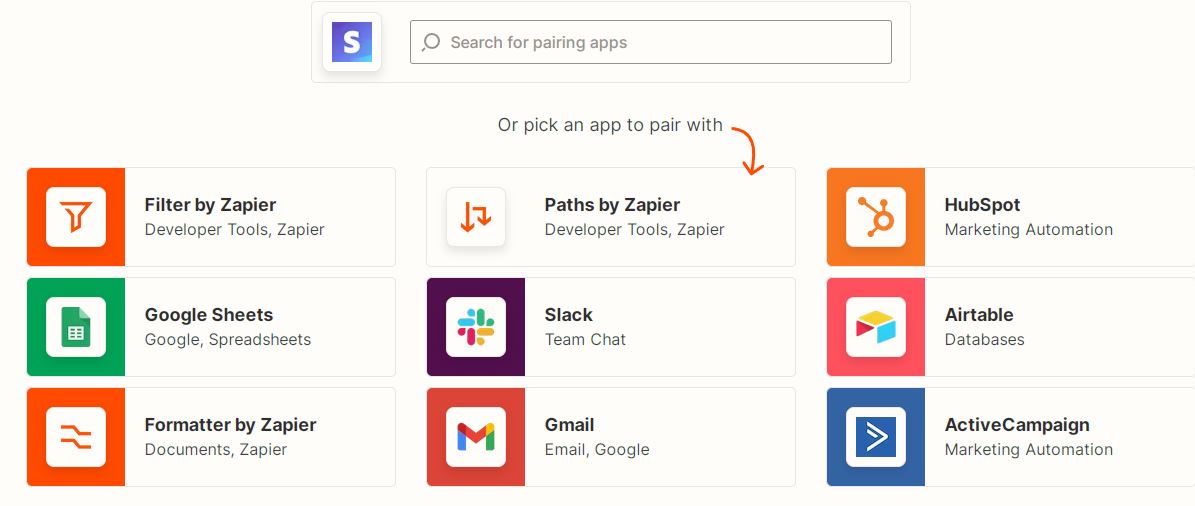Screen dimensions: 1195x506
Task: Pick the Google Sheets title text
Action: coord(209,315)
